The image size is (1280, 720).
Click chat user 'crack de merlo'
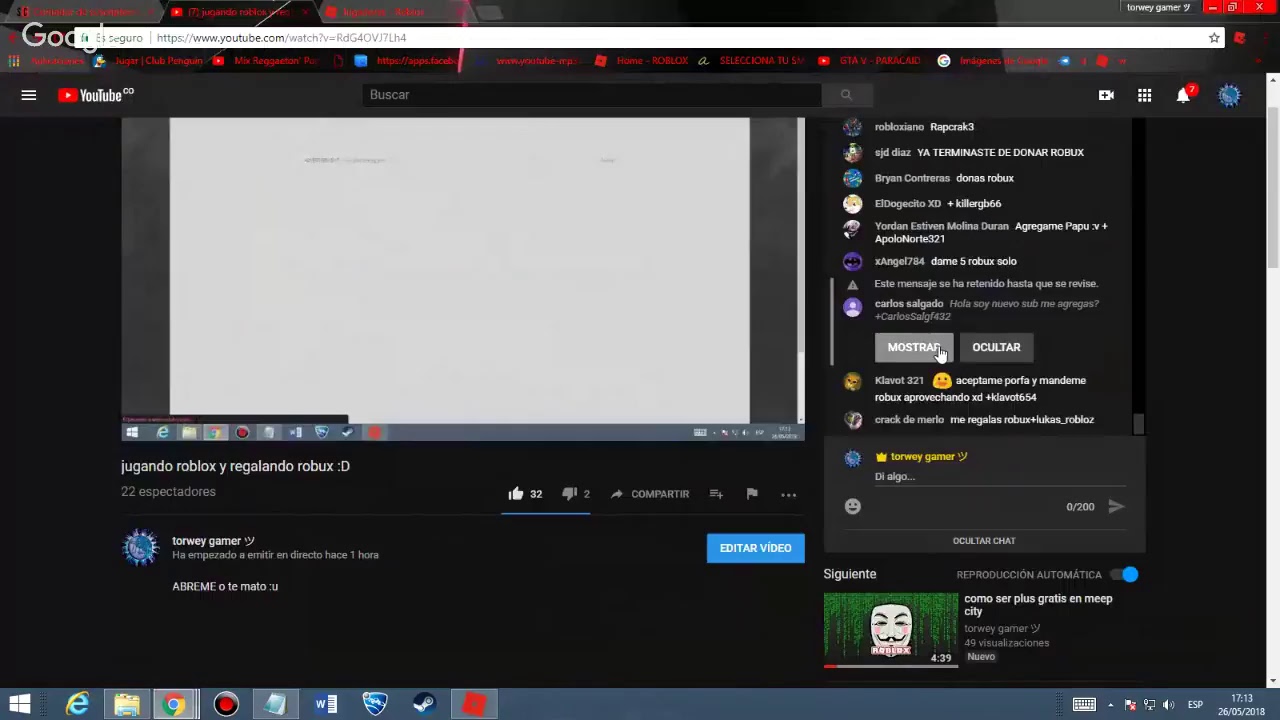click(x=909, y=420)
